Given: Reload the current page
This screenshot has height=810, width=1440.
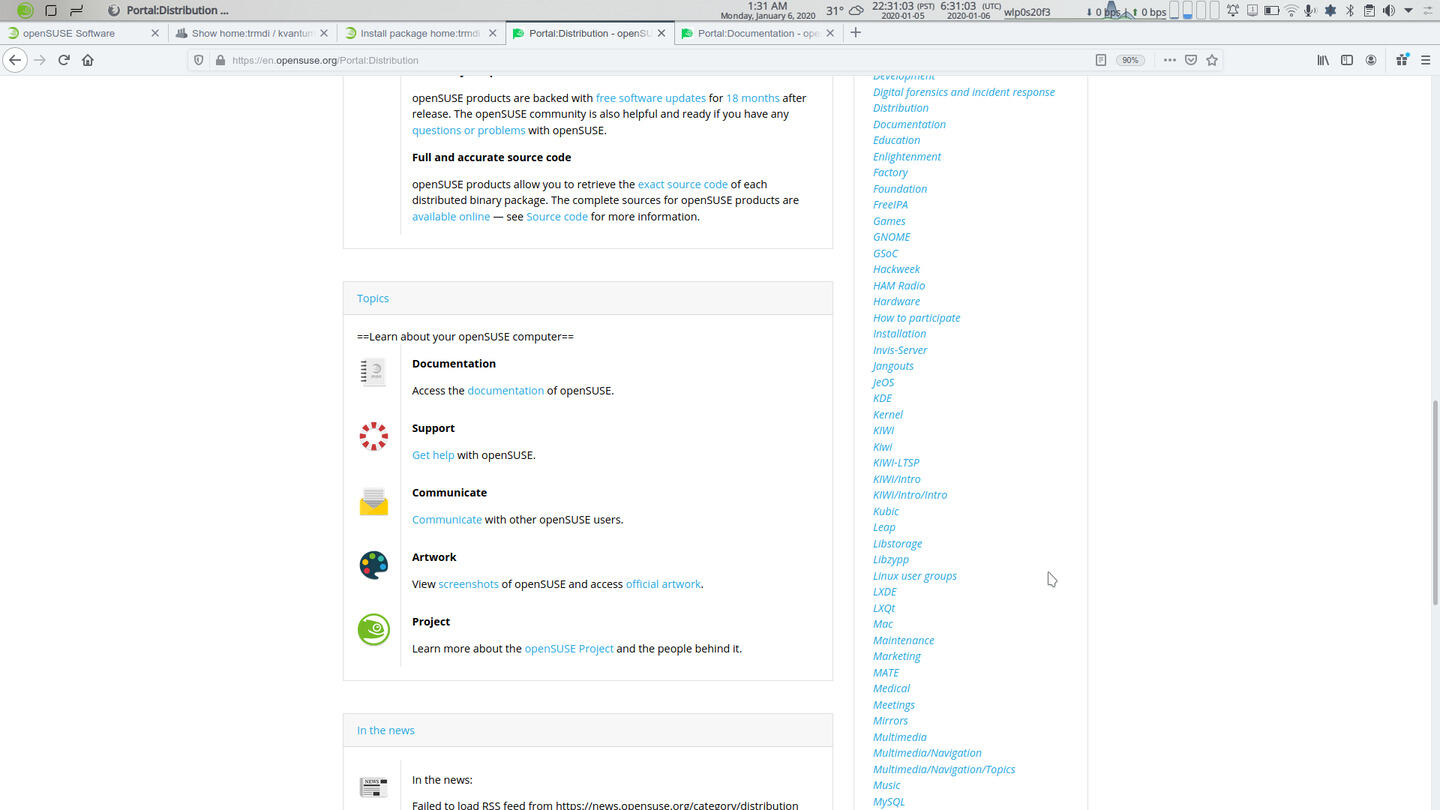Looking at the screenshot, I should [x=64, y=60].
